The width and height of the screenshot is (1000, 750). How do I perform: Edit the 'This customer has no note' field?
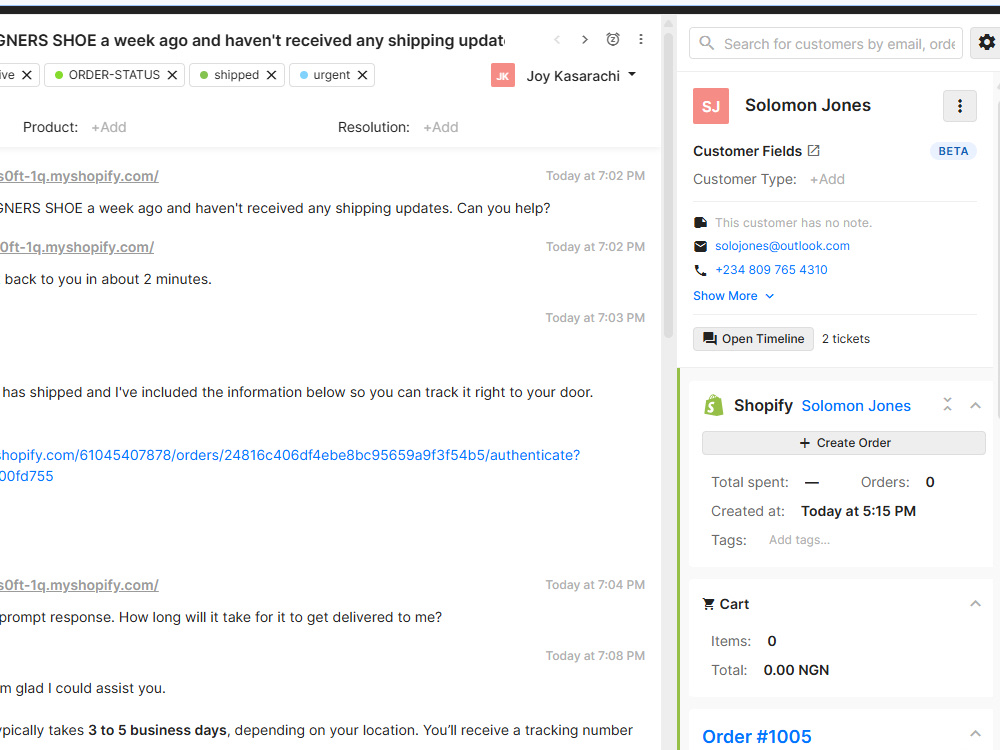pyautogui.click(x=793, y=223)
